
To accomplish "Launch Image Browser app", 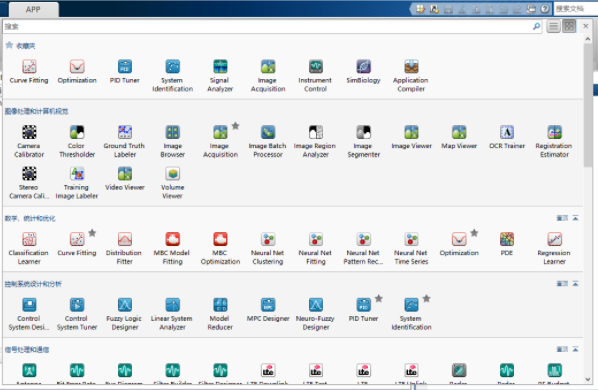I will pos(172,141).
